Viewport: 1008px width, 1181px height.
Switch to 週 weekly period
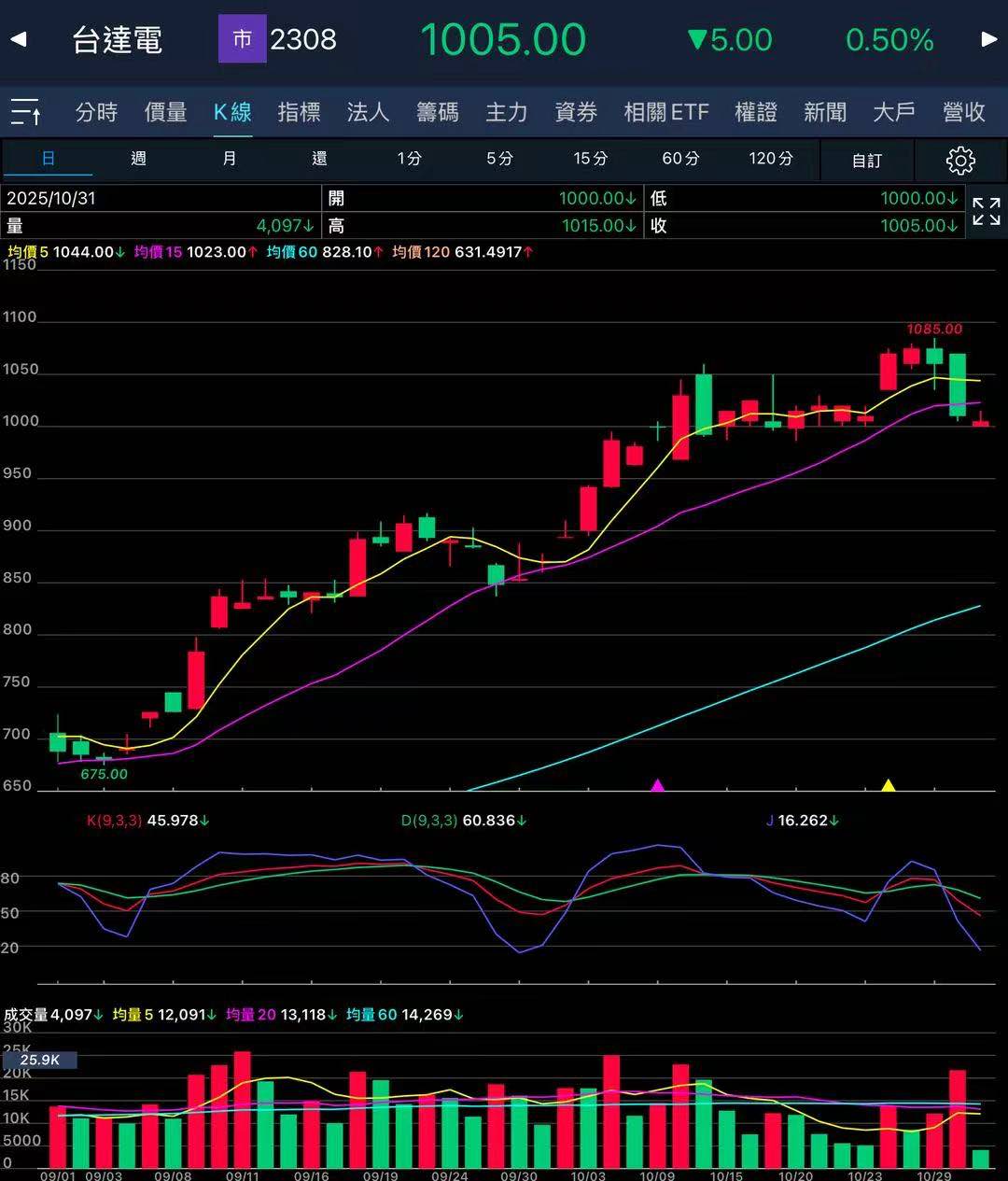(x=138, y=159)
